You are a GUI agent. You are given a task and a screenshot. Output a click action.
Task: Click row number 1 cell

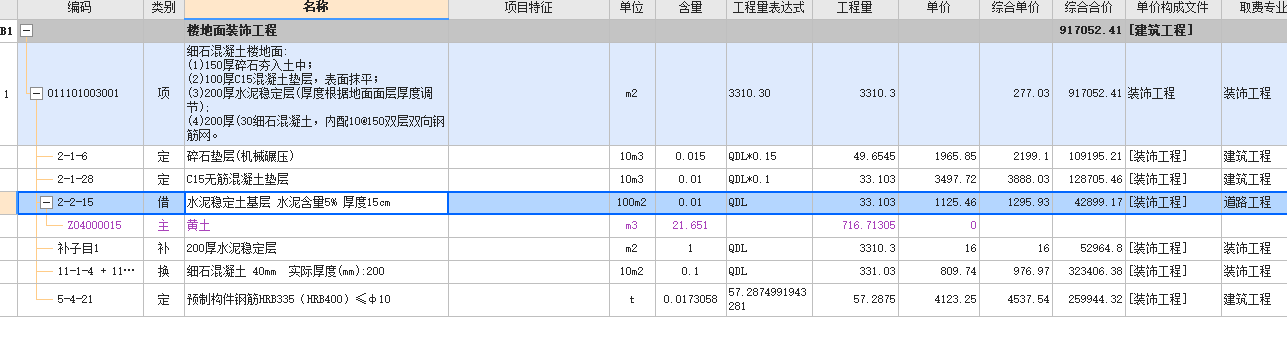click(x=8, y=94)
